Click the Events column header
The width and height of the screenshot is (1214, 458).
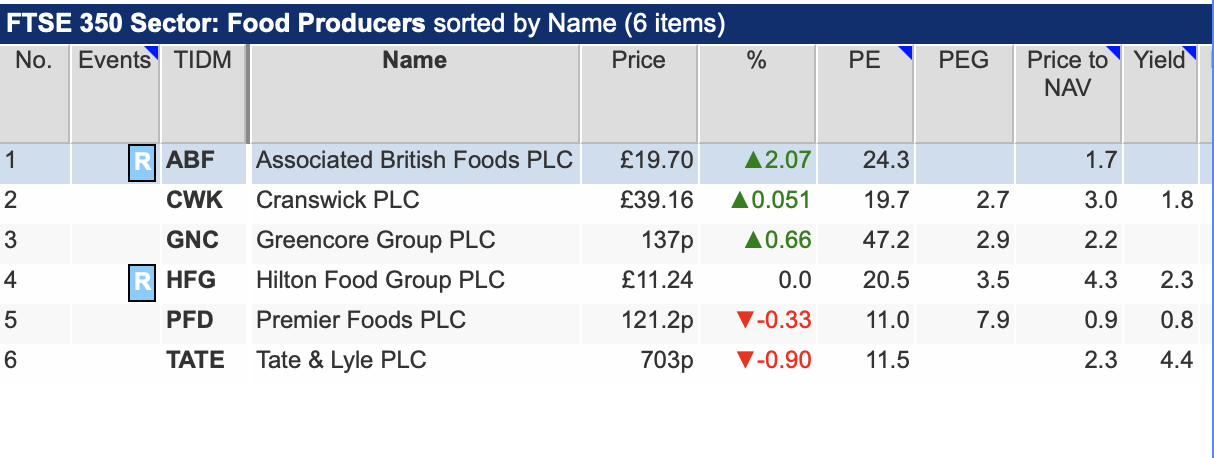click(114, 60)
